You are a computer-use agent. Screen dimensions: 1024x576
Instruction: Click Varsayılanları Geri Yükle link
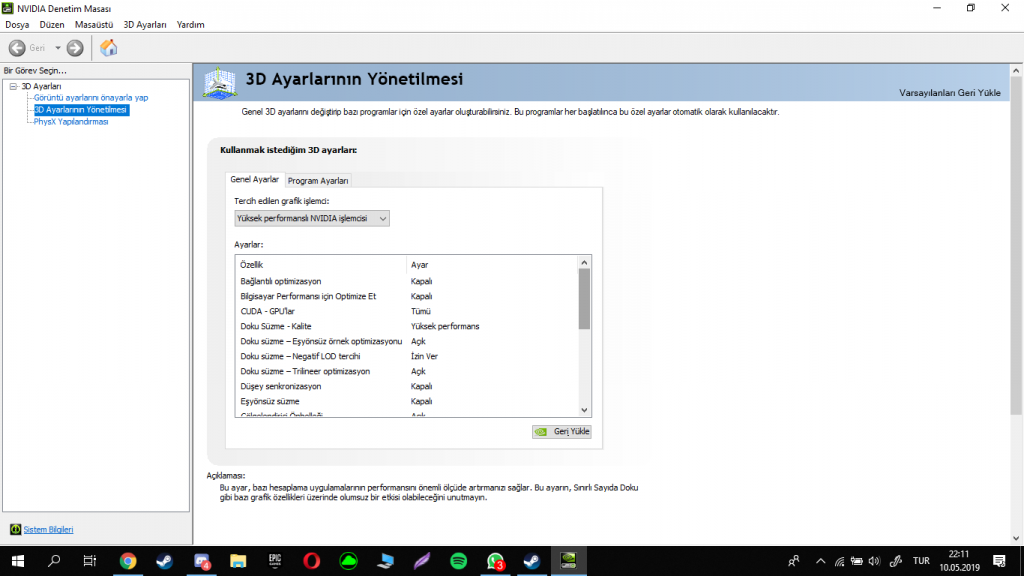(x=950, y=93)
